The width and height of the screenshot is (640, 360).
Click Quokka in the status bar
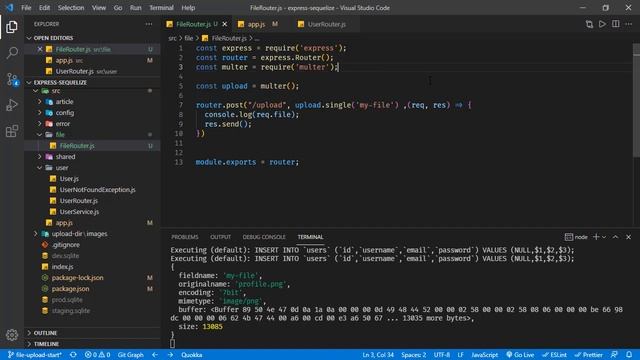[x=191, y=355]
